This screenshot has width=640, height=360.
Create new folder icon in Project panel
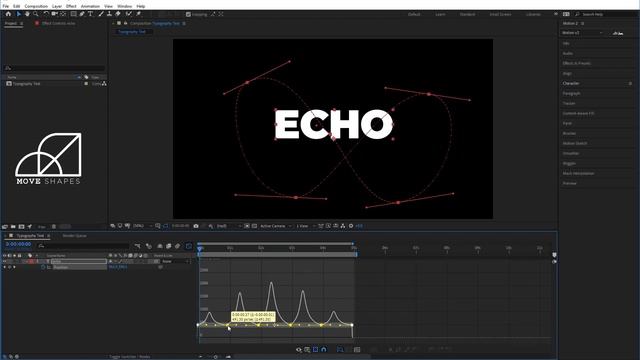point(13,227)
